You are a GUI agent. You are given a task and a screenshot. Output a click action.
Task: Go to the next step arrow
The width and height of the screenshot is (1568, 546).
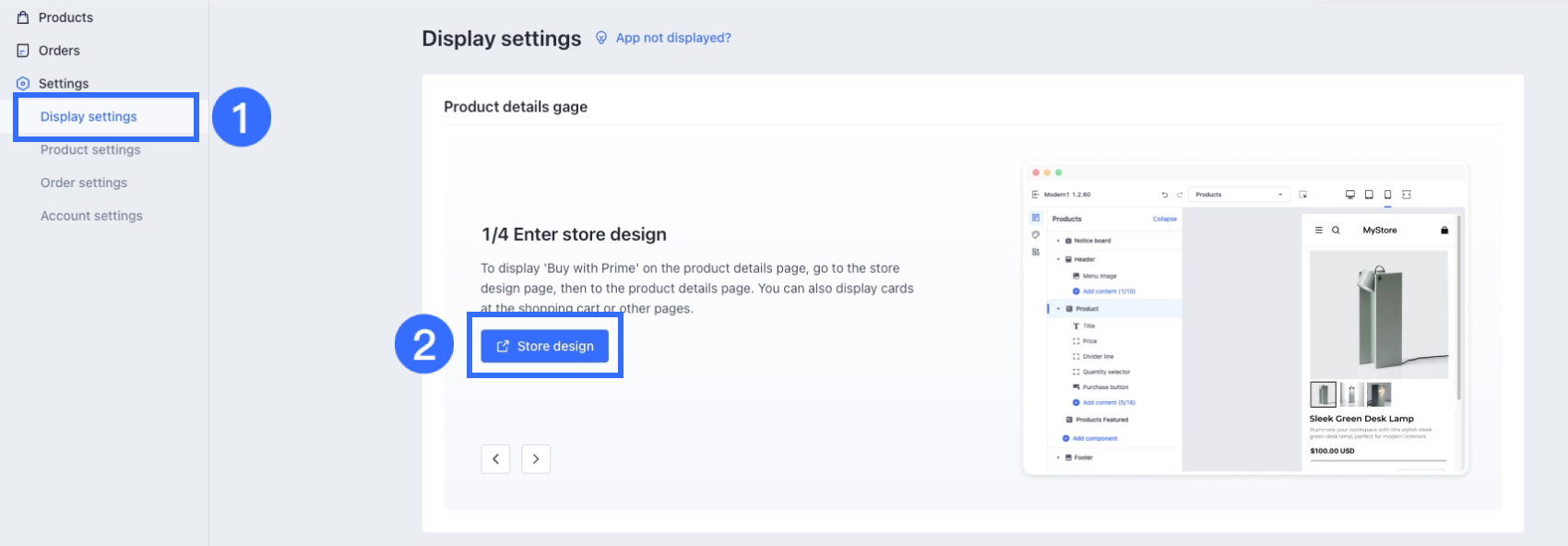536,458
